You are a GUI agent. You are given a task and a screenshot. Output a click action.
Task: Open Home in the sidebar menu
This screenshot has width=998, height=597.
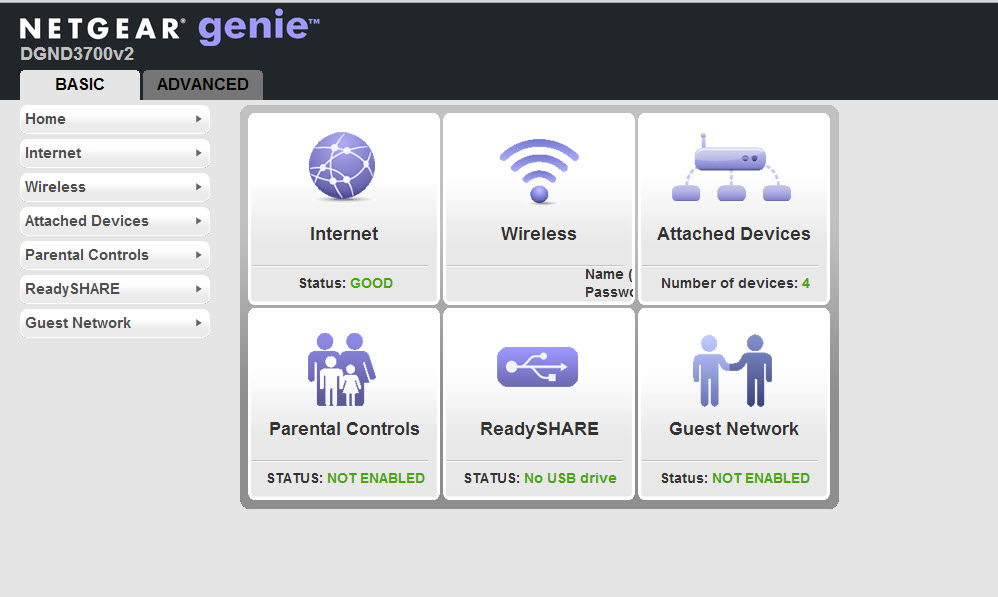pyautogui.click(x=115, y=119)
